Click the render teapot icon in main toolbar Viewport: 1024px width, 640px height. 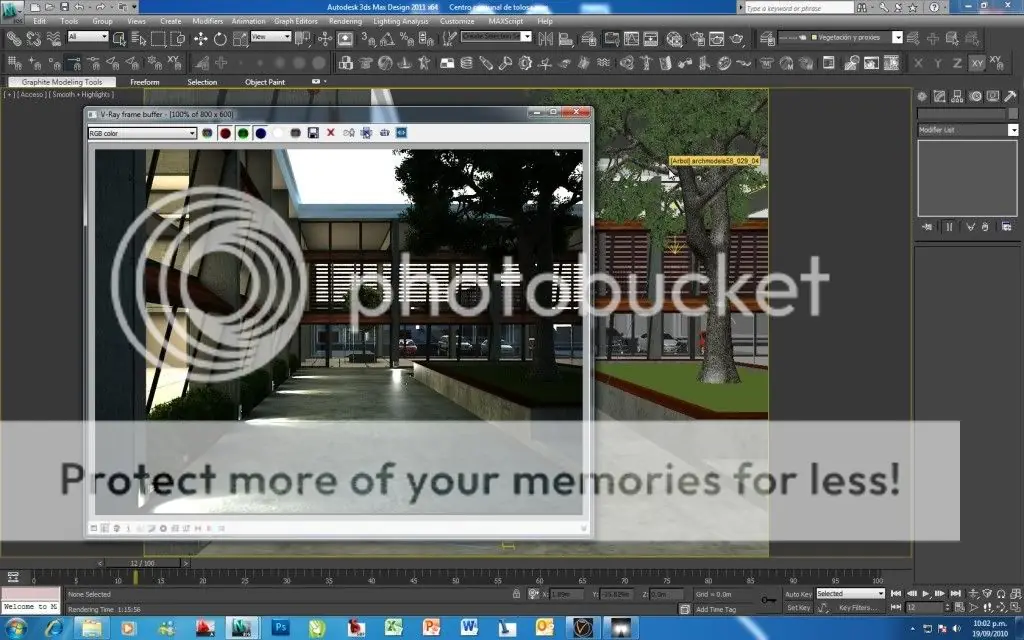pyautogui.click(x=738, y=38)
